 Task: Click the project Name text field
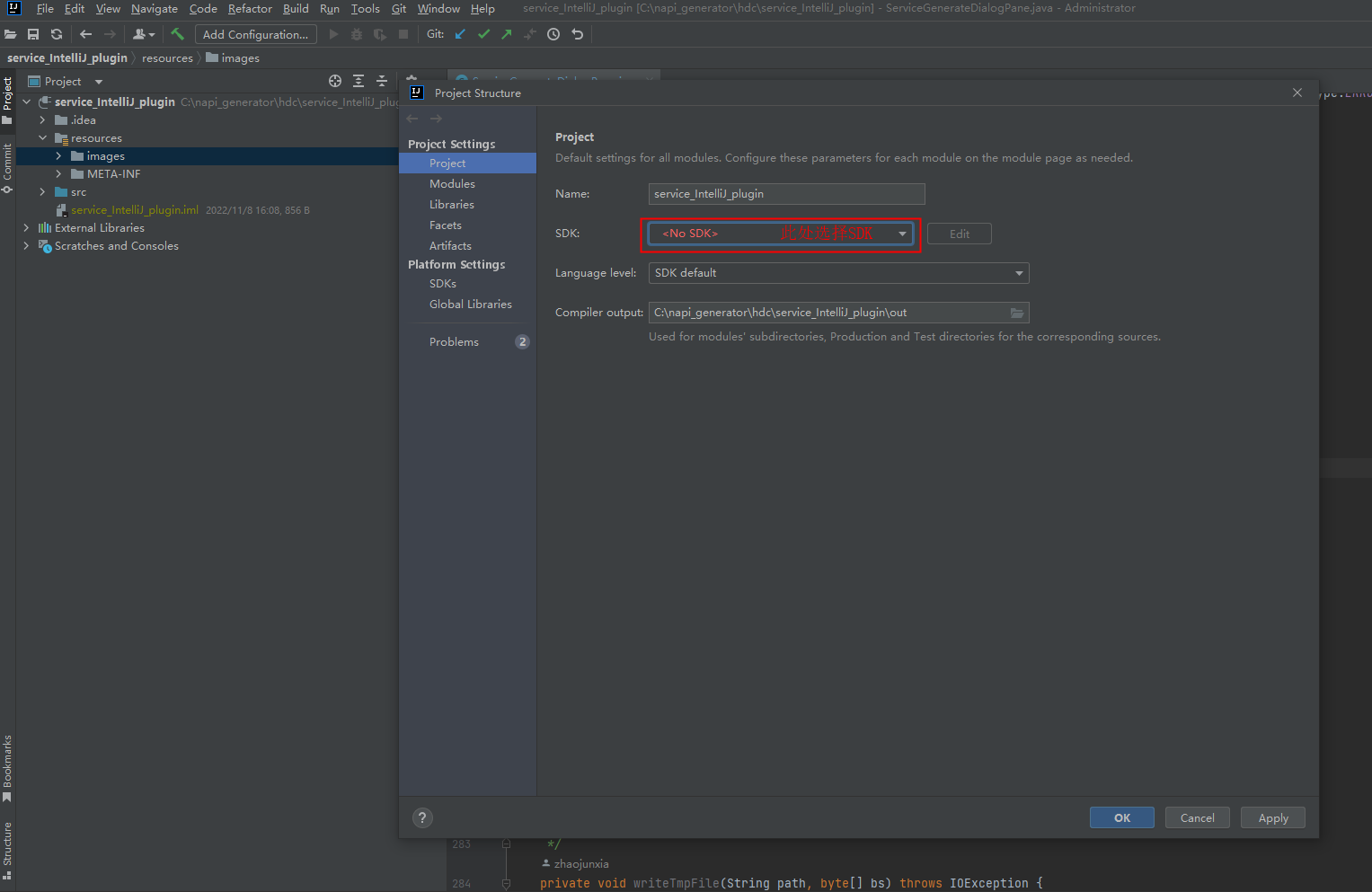(786, 194)
